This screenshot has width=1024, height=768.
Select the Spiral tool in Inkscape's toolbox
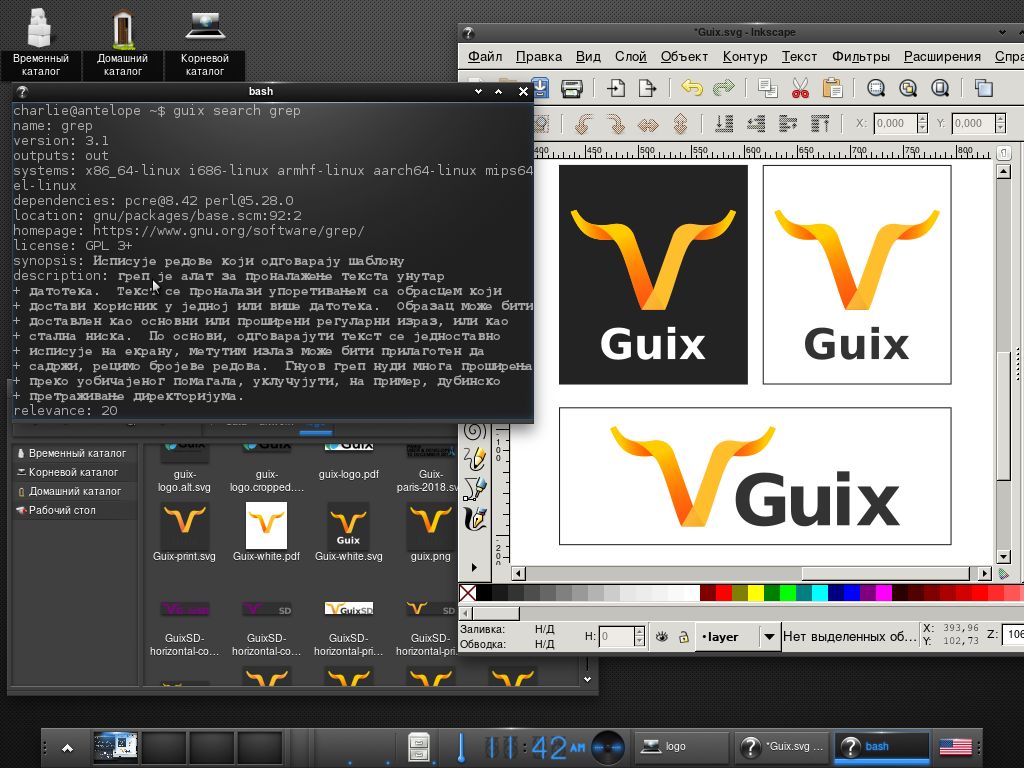[476, 431]
